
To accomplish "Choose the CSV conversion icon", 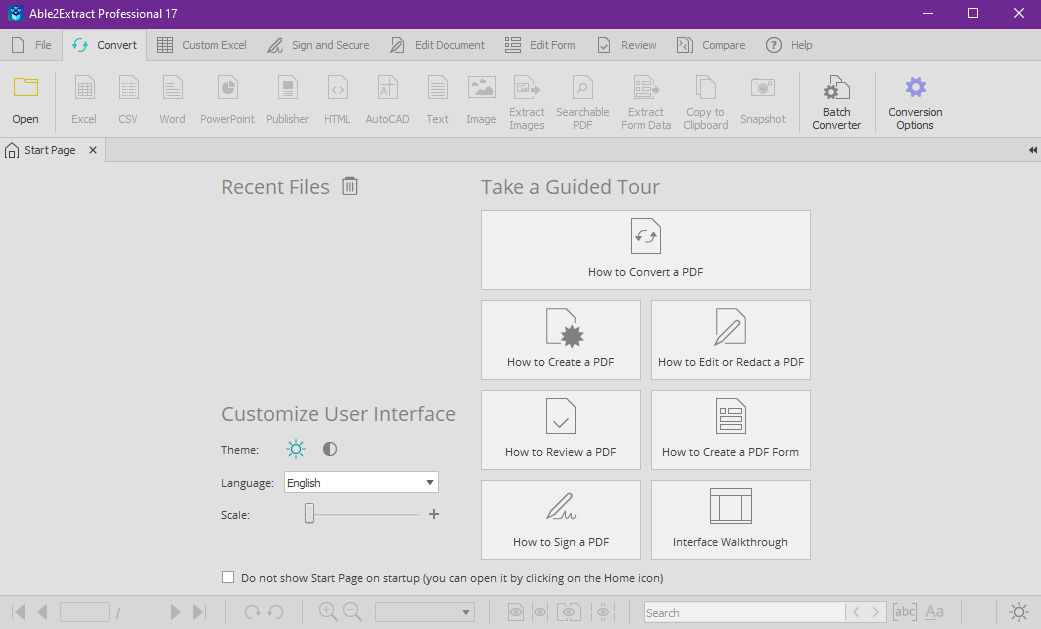I will click(127, 100).
